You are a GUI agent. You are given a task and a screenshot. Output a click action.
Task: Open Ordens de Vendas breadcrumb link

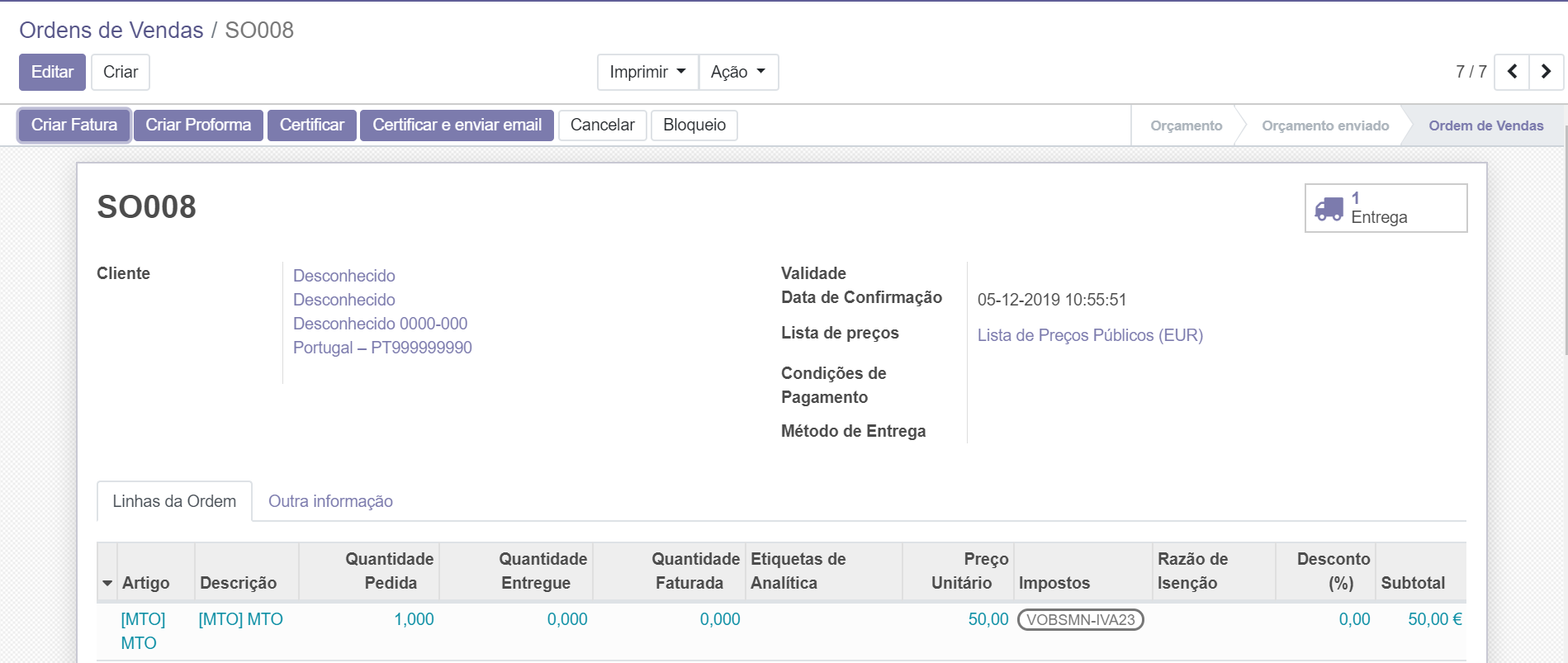[x=111, y=31]
